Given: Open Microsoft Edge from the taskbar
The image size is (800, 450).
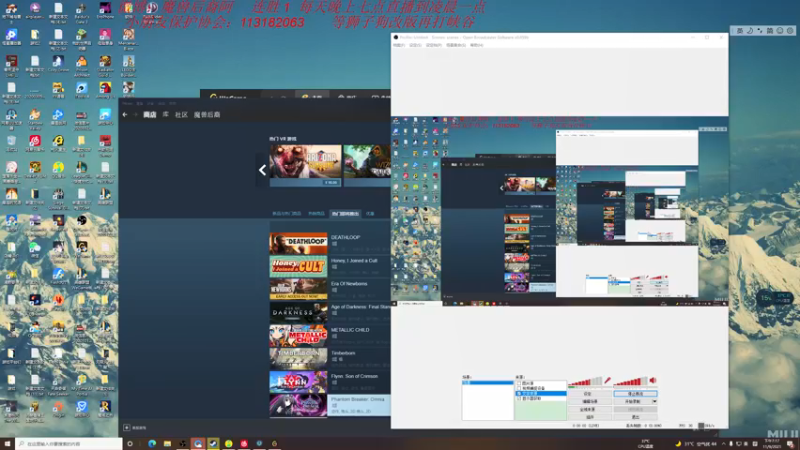Looking at the screenshot, I should click(x=152, y=444).
